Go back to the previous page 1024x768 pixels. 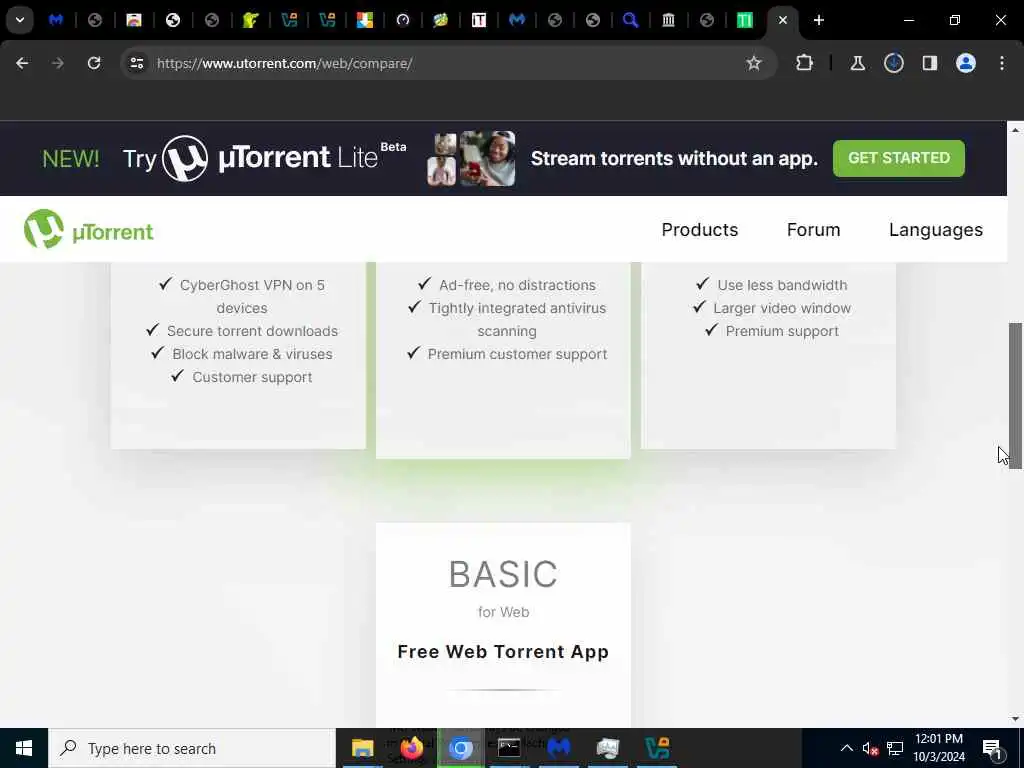tap(22, 63)
